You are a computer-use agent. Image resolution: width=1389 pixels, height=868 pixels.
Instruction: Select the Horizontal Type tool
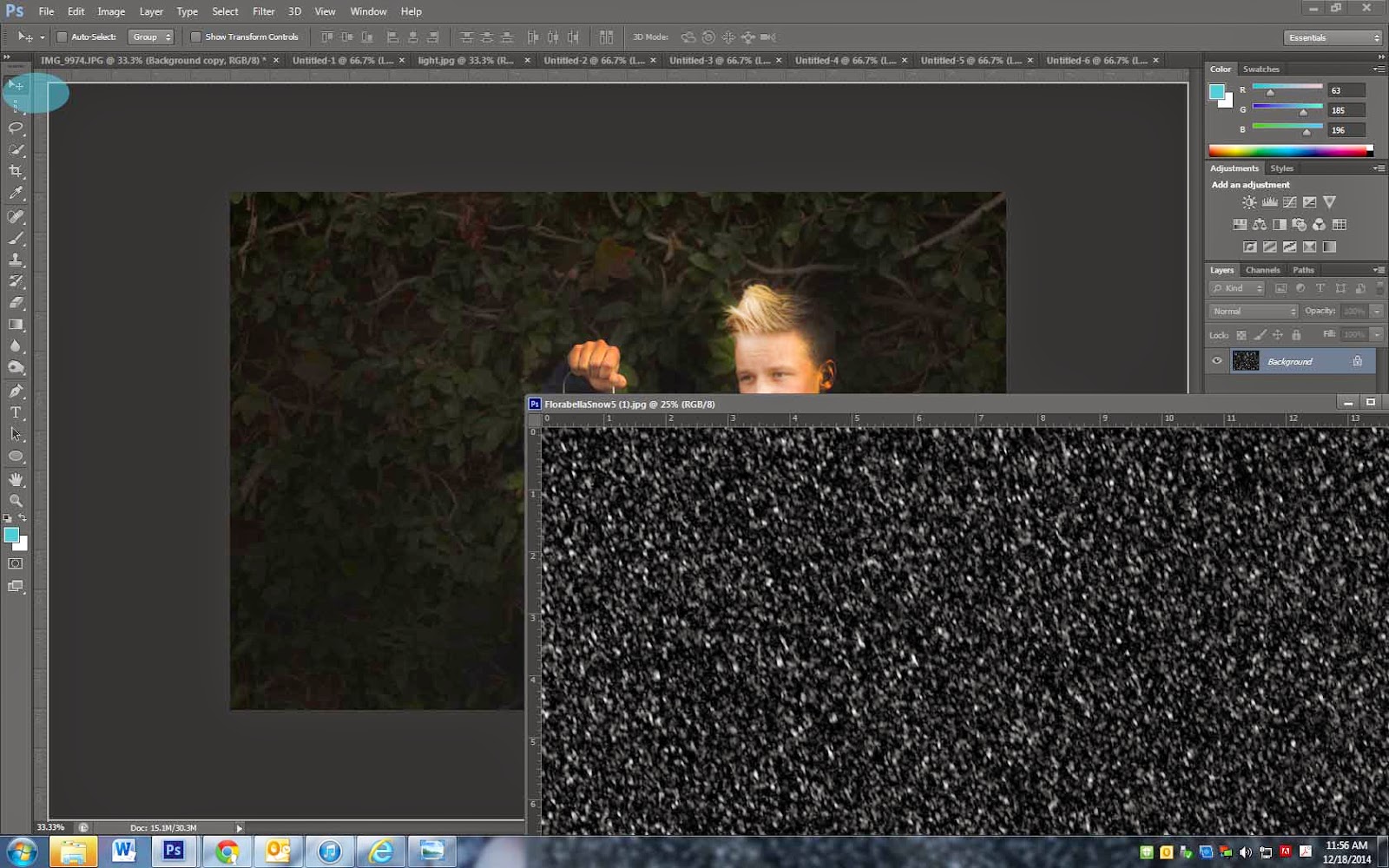pos(16,412)
